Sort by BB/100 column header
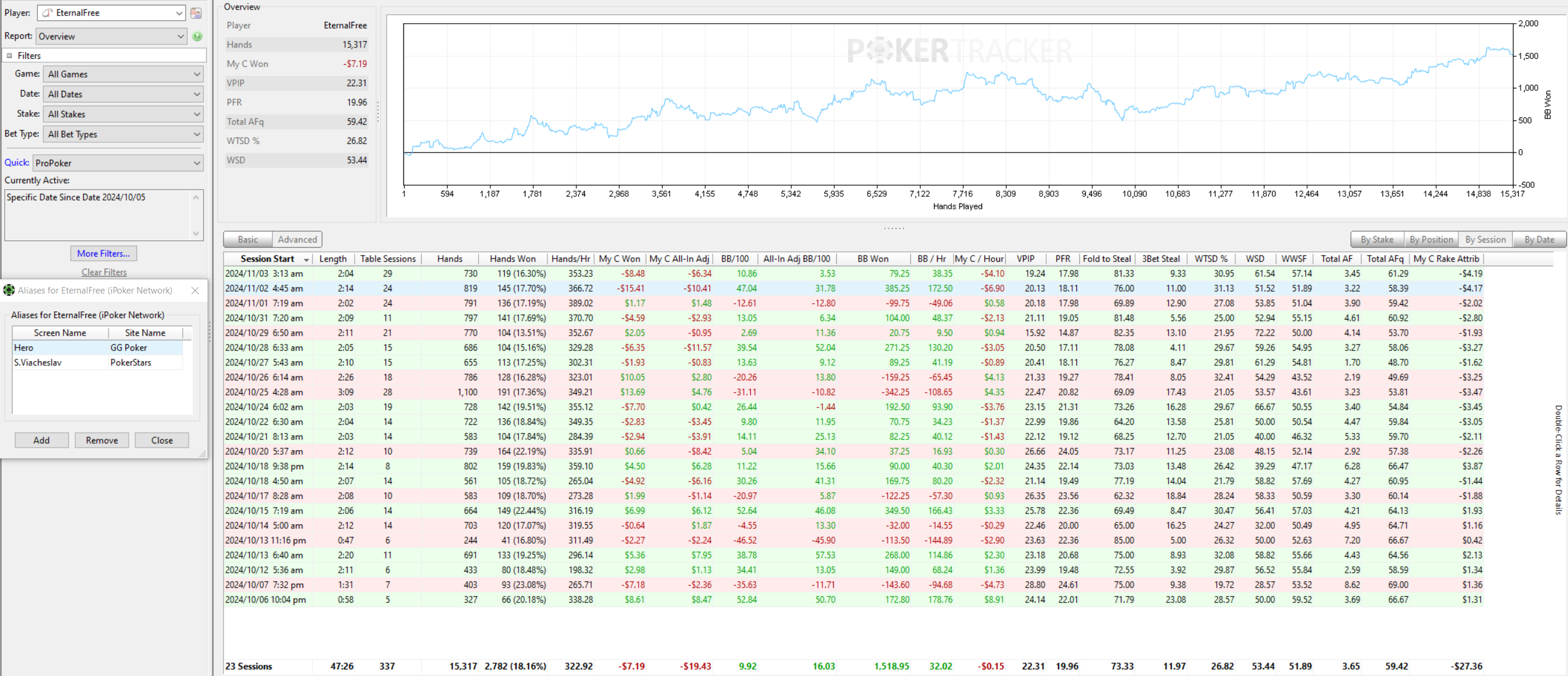The width and height of the screenshot is (1568, 676). pos(735,259)
